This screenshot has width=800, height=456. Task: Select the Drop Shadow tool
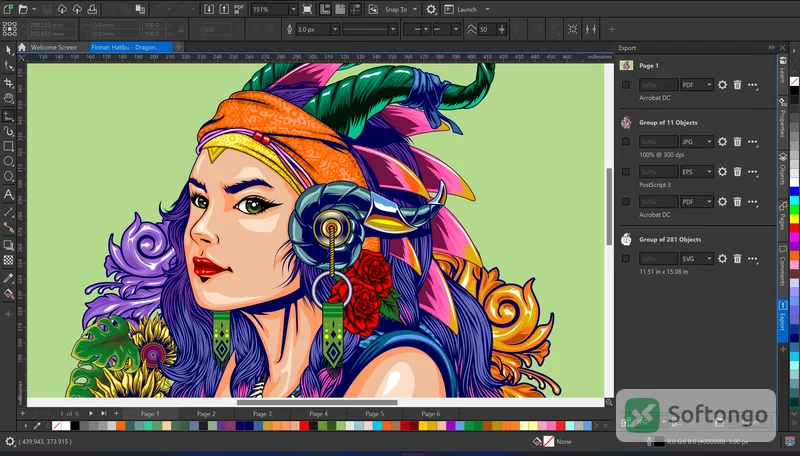[9, 245]
